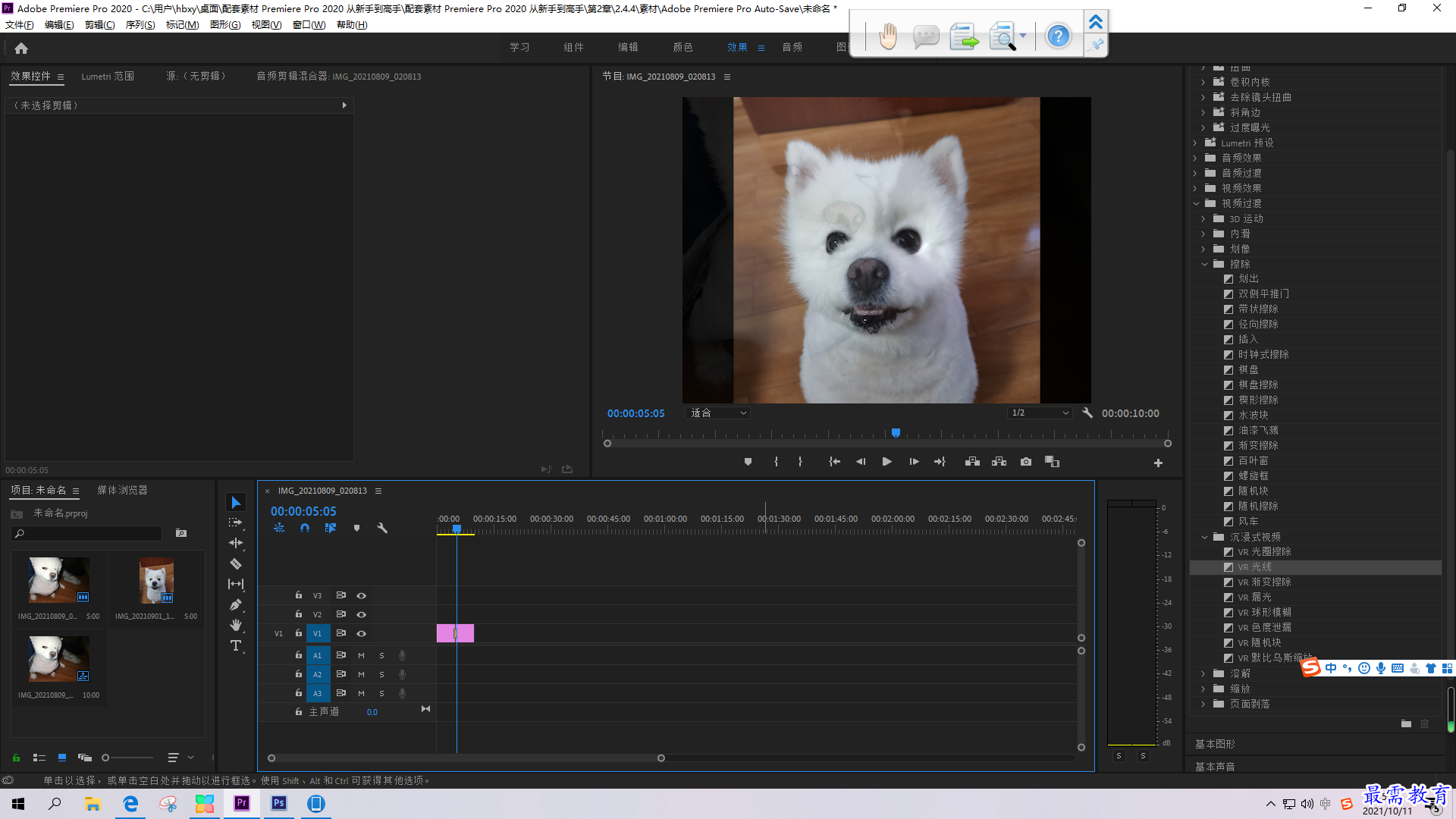Open program monitor settings wrench
This screenshot has width=1456, height=819.
(x=1087, y=413)
